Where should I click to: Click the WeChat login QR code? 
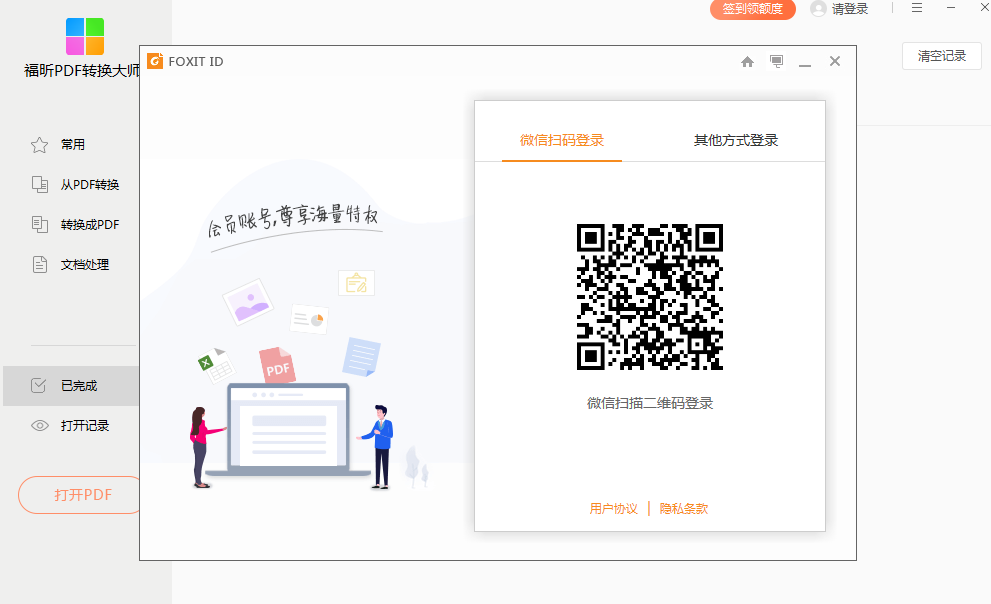point(650,297)
